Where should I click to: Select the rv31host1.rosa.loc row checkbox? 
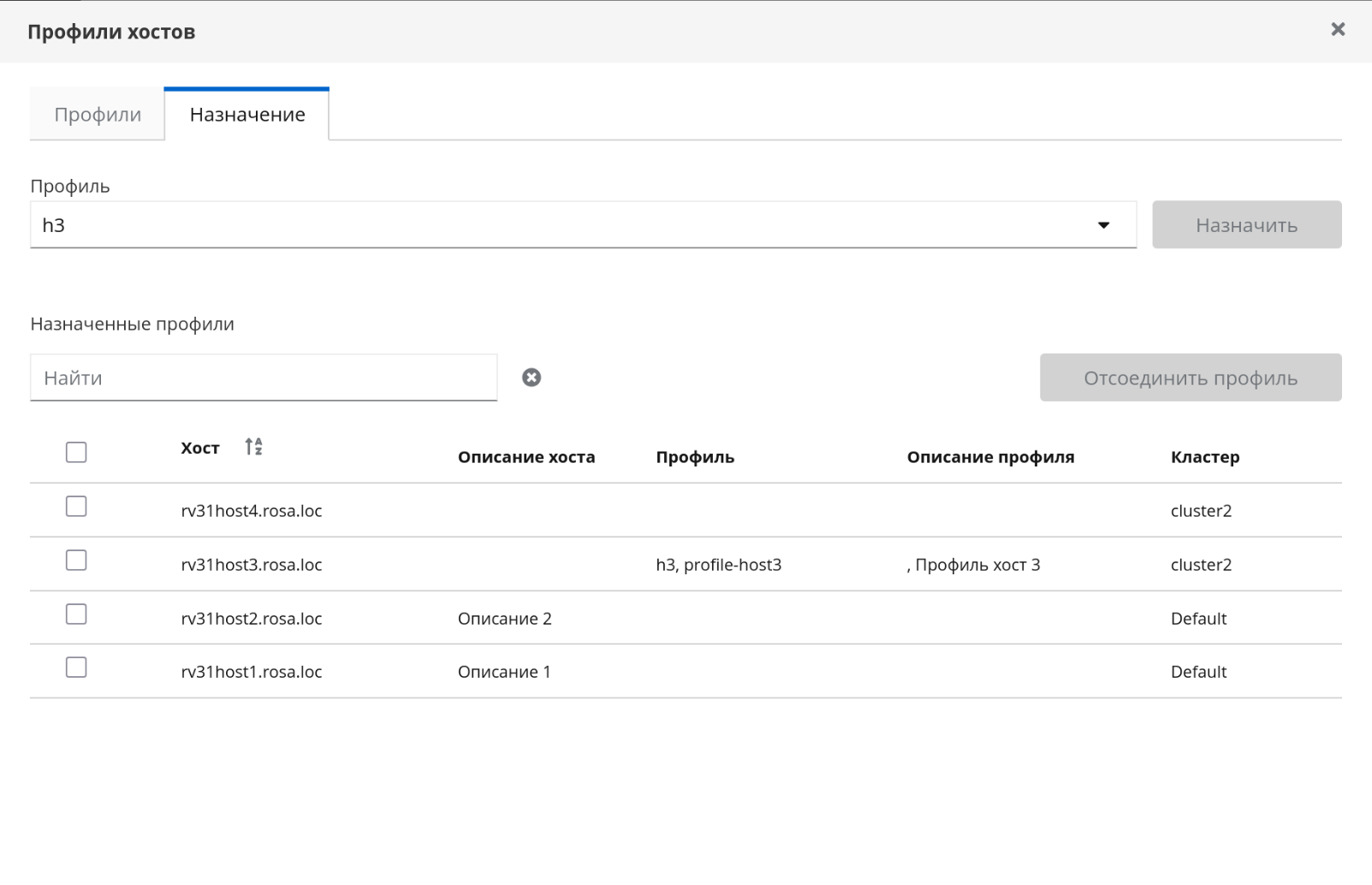point(76,668)
